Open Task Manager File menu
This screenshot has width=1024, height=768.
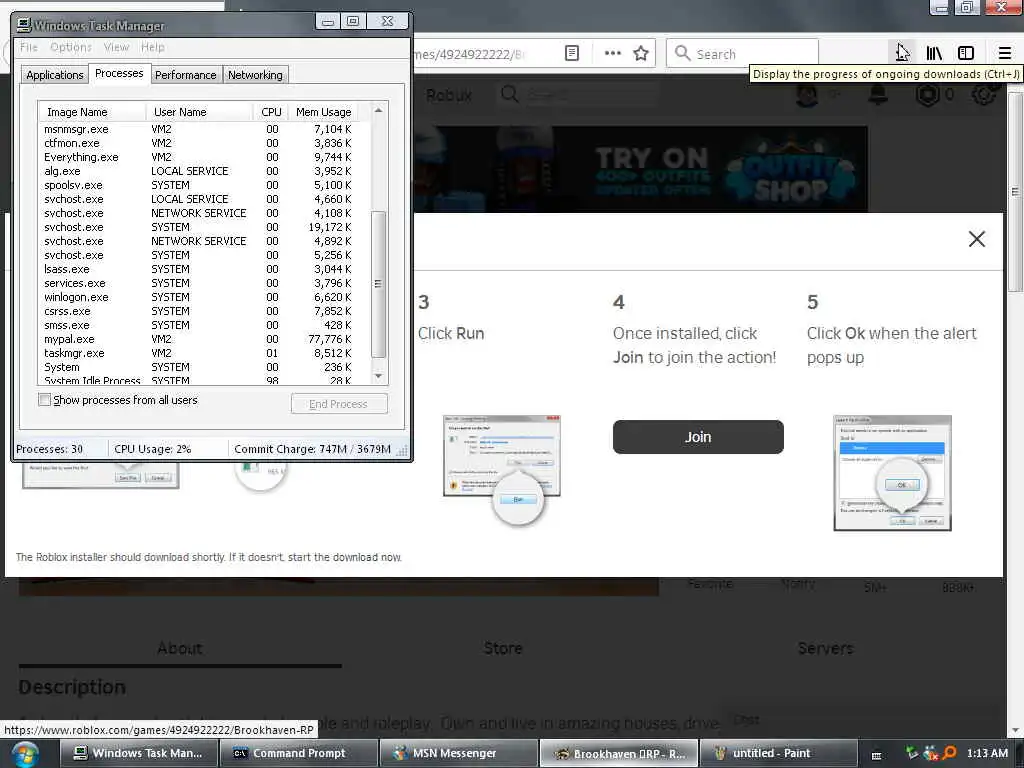tap(29, 47)
